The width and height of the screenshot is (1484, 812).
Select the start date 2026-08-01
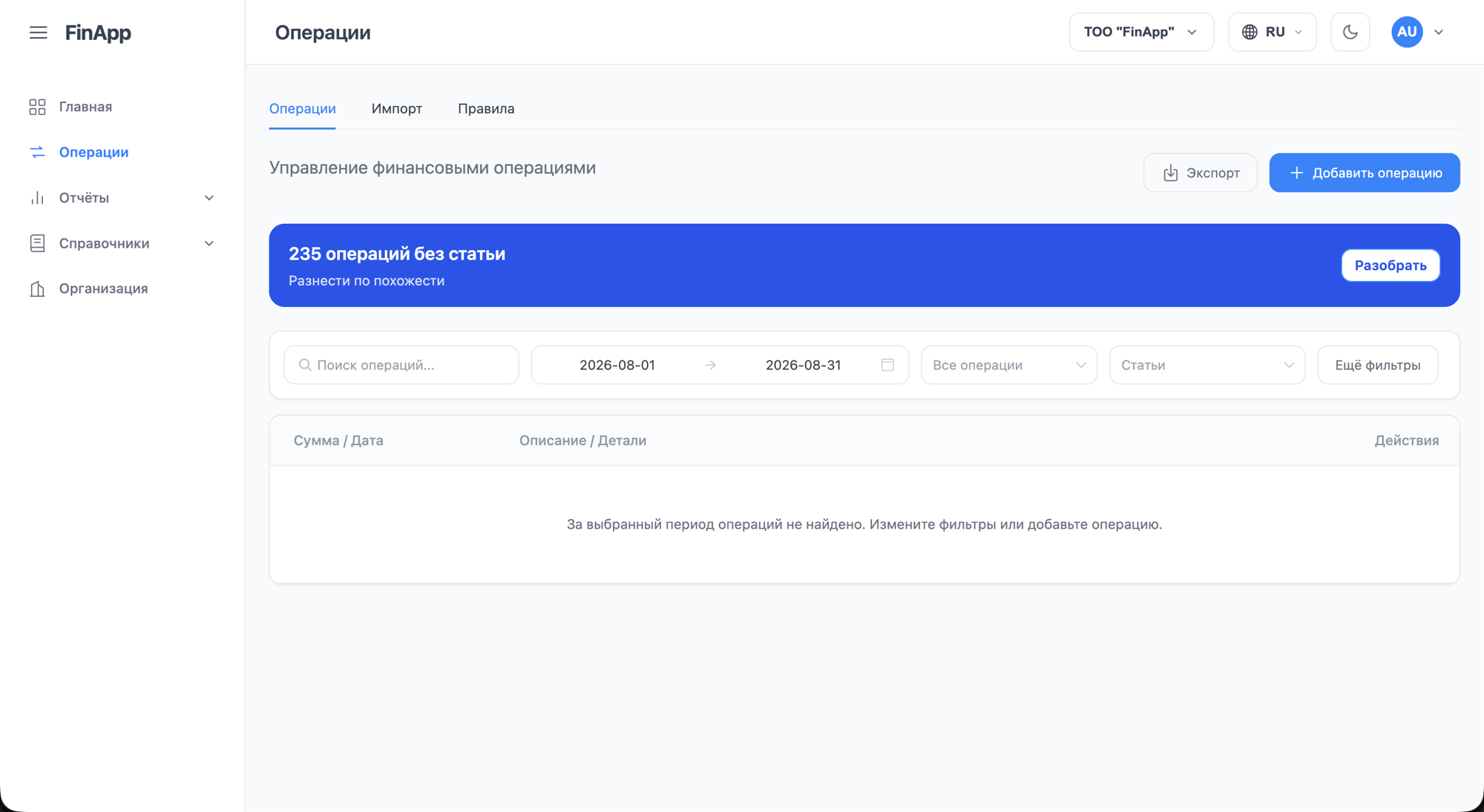pyautogui.click(x=617, y=365)
